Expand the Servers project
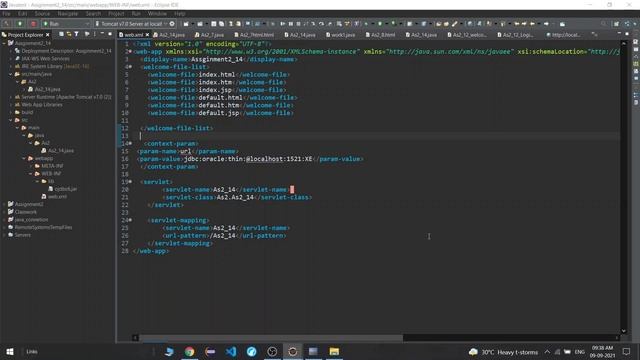 [4, 235]
